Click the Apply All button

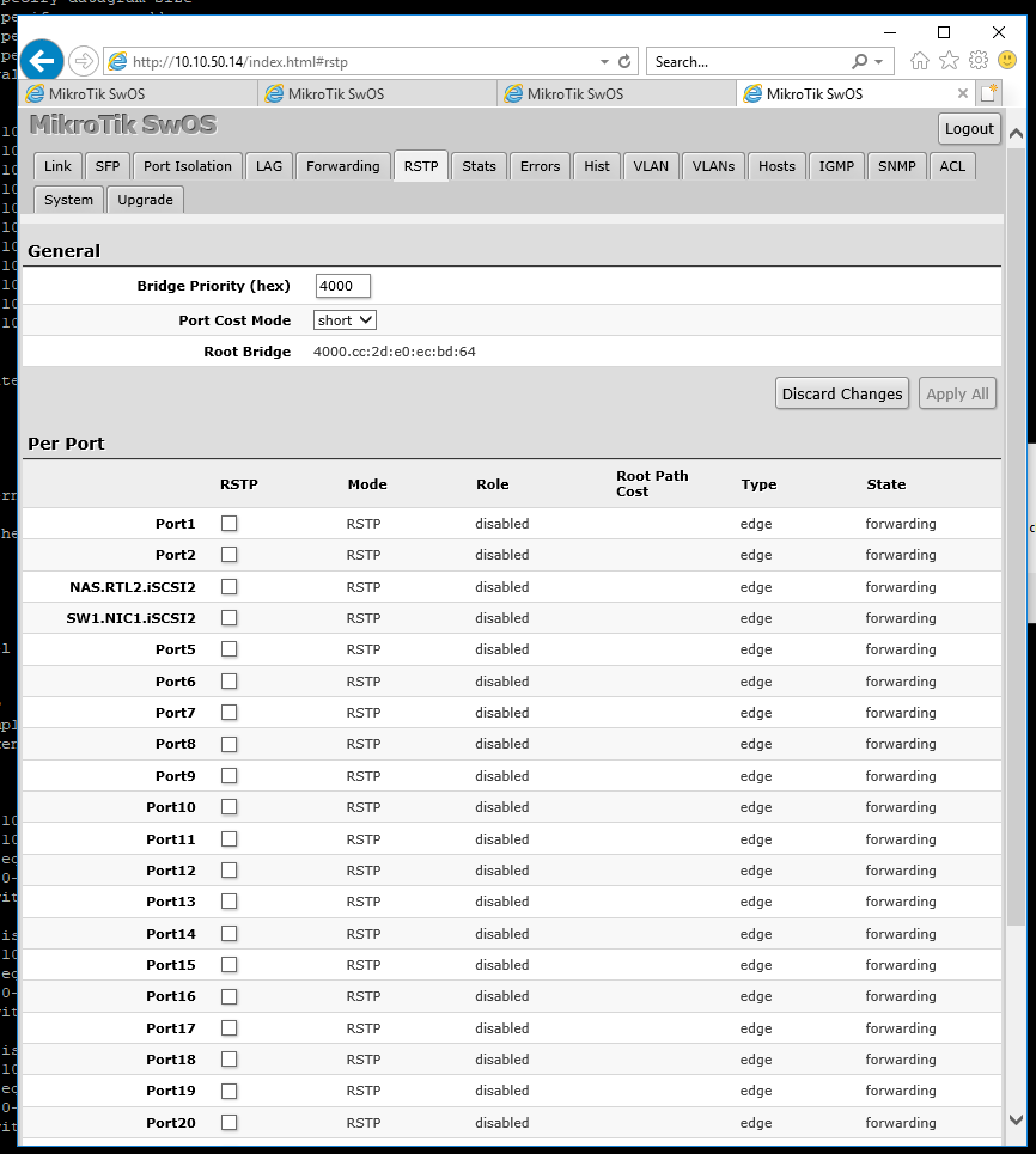[958, 393]
